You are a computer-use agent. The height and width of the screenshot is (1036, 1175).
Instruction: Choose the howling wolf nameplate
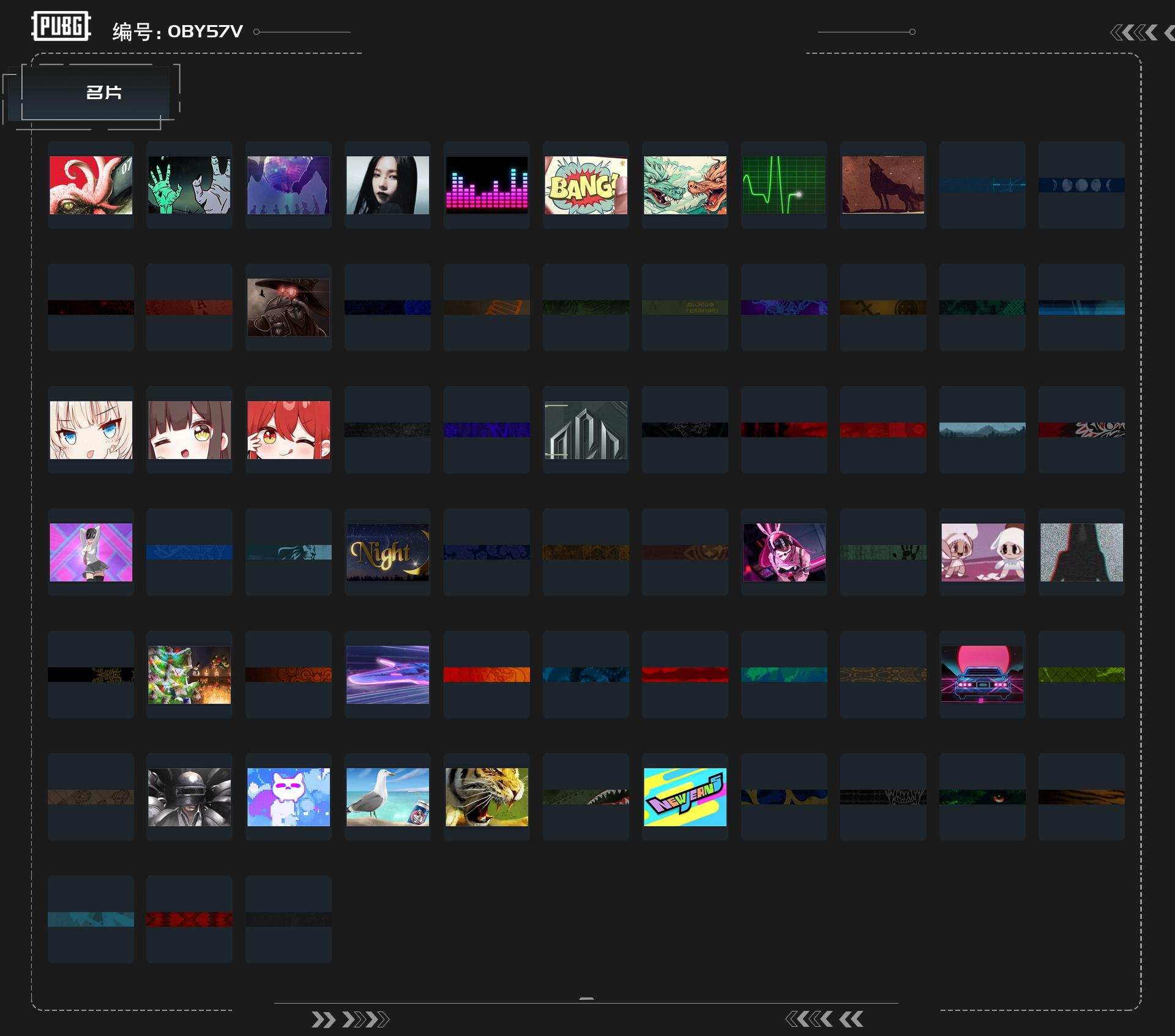tap(883, 185)
